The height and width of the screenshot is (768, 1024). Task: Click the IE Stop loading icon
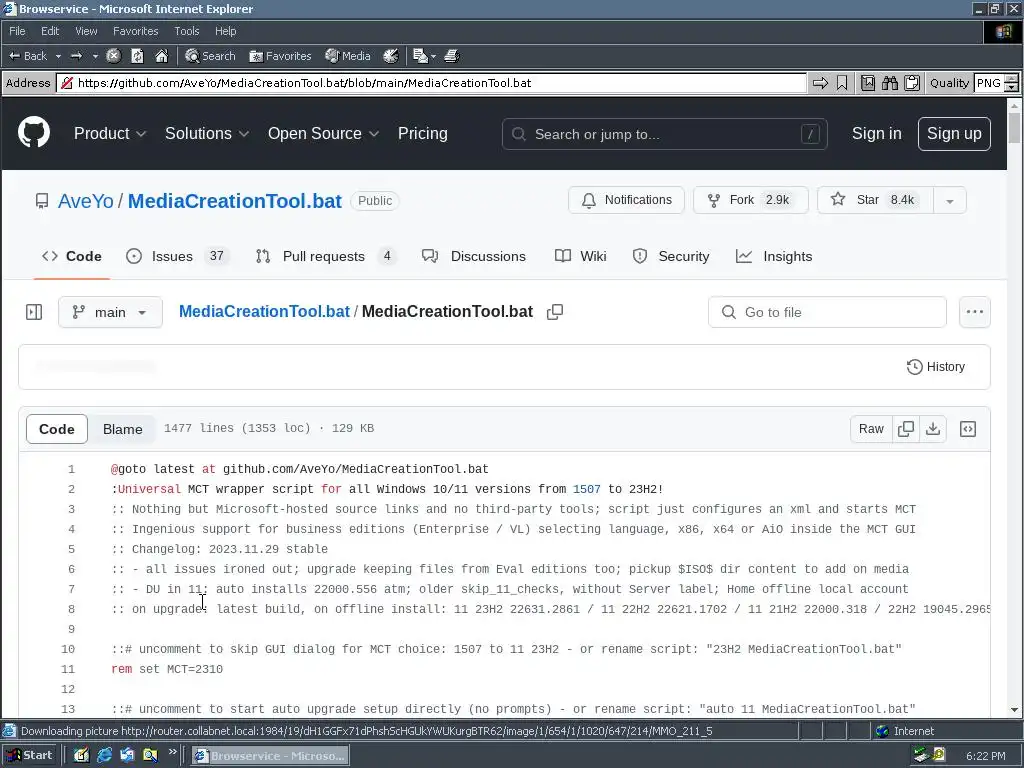[114, 56]
